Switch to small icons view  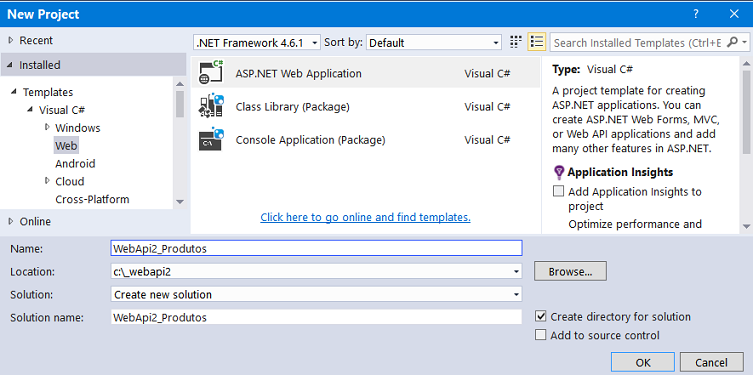point(516,42)
